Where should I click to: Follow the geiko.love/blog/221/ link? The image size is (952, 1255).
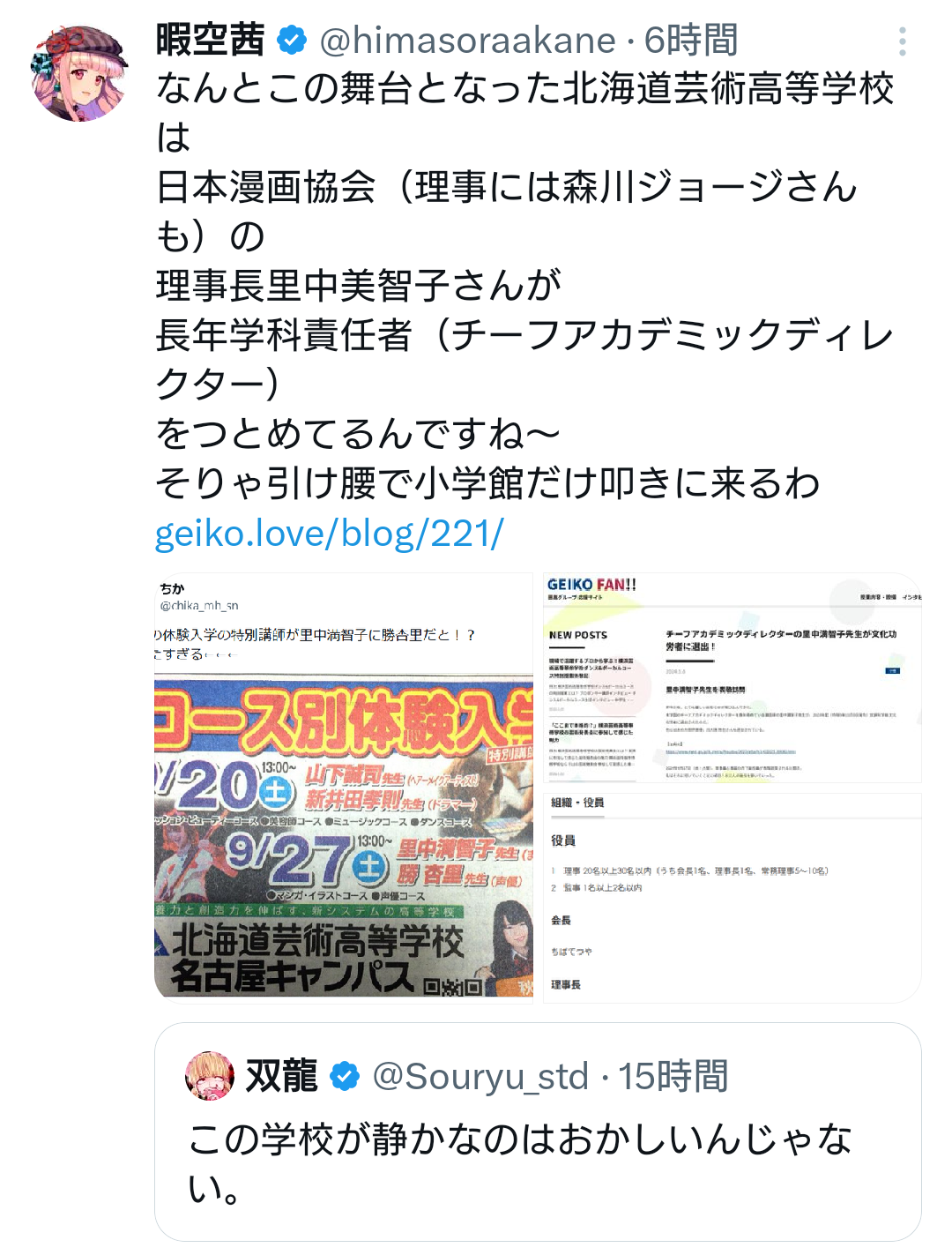(329, 533)
